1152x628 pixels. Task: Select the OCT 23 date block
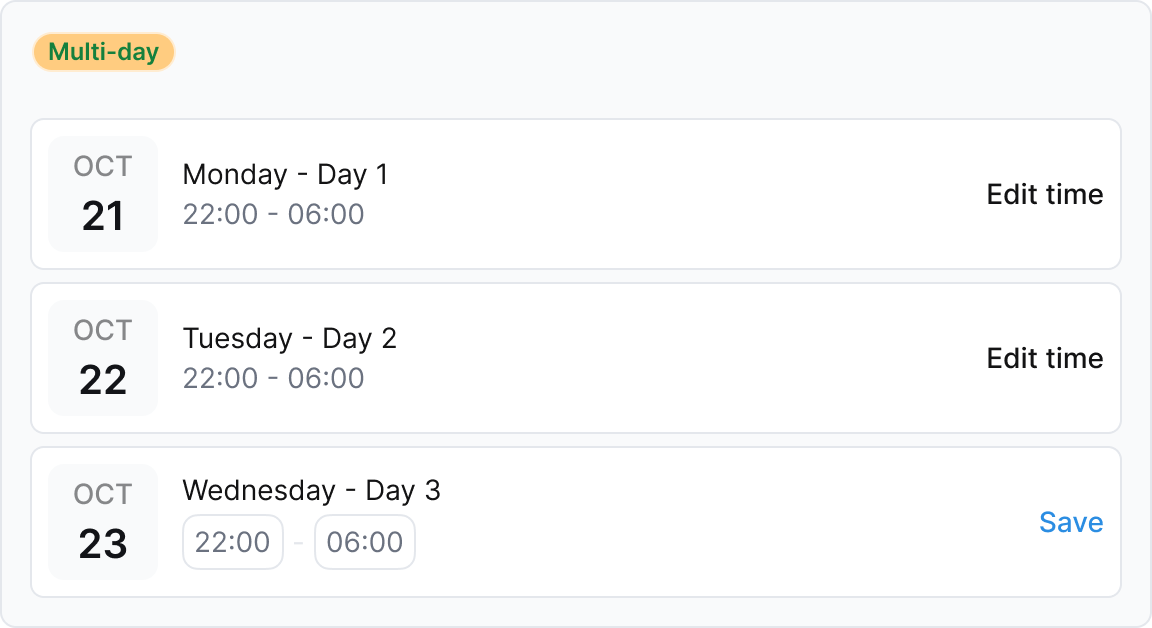click(102, 520)
